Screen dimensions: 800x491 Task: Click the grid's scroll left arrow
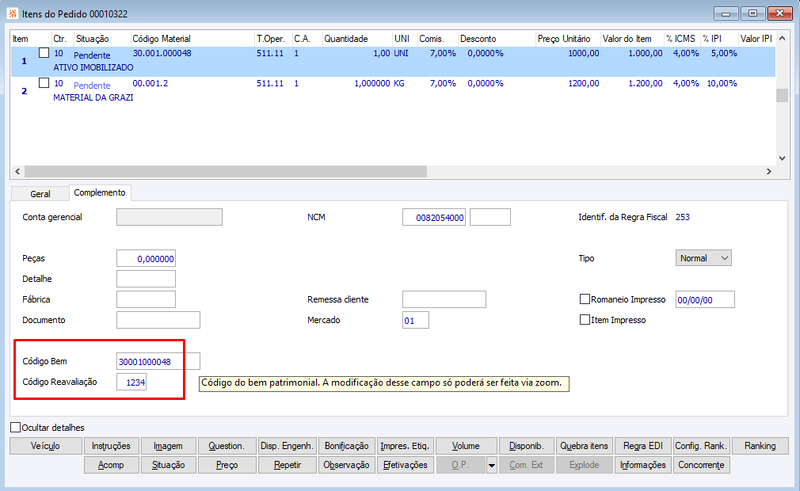click(17, 171)
